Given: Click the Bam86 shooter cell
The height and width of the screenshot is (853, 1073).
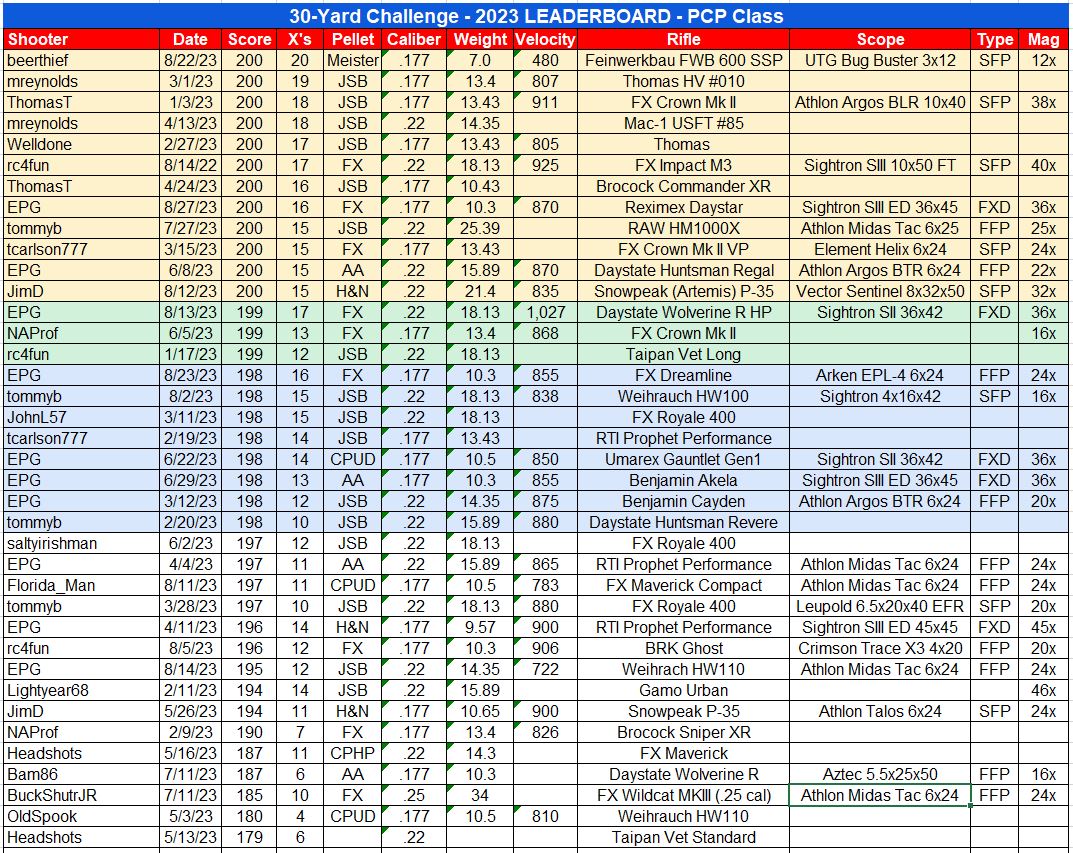Looking at the screenshot, I should [81, 774].
